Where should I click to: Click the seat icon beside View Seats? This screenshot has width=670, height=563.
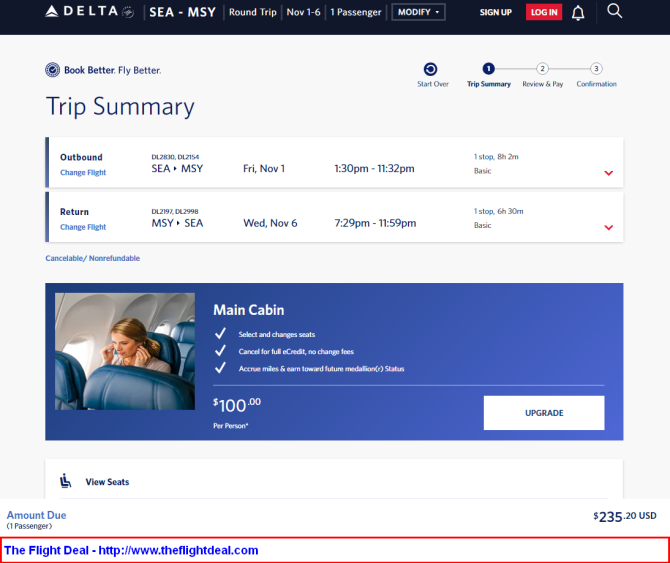coord(66,481)
